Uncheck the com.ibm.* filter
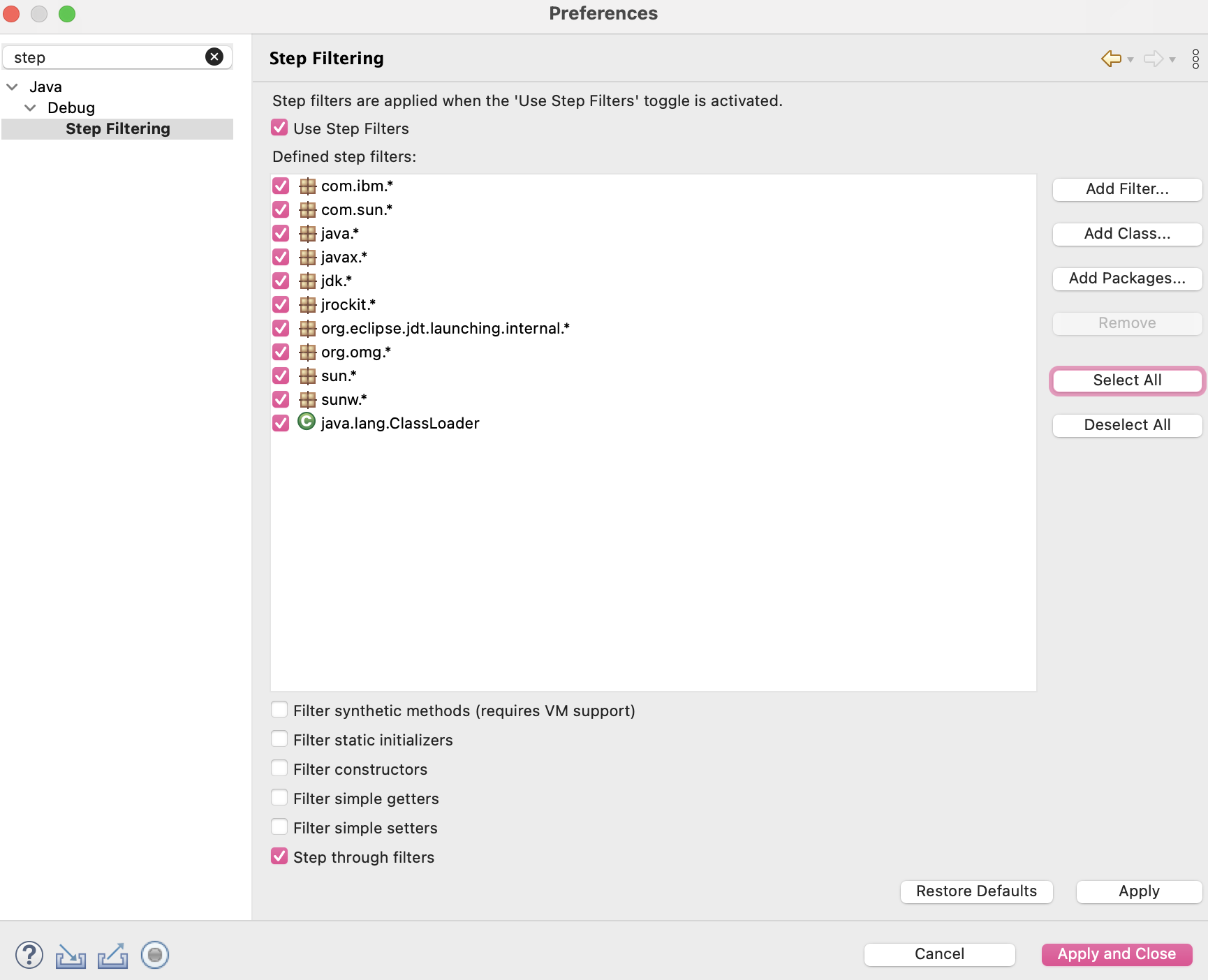Viewport: 1208px width, 980px height. click(x=281, y=186)
